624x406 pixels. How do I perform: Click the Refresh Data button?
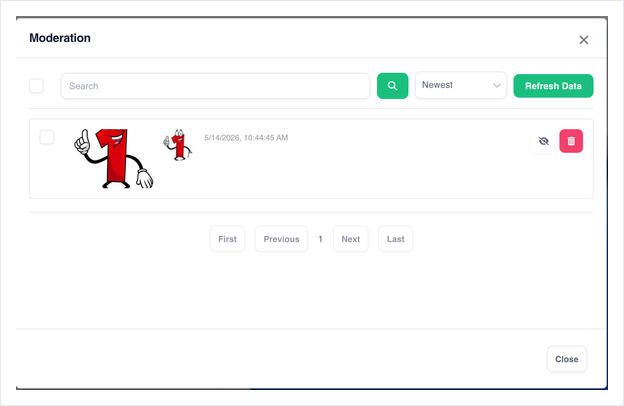click(553, 86)
